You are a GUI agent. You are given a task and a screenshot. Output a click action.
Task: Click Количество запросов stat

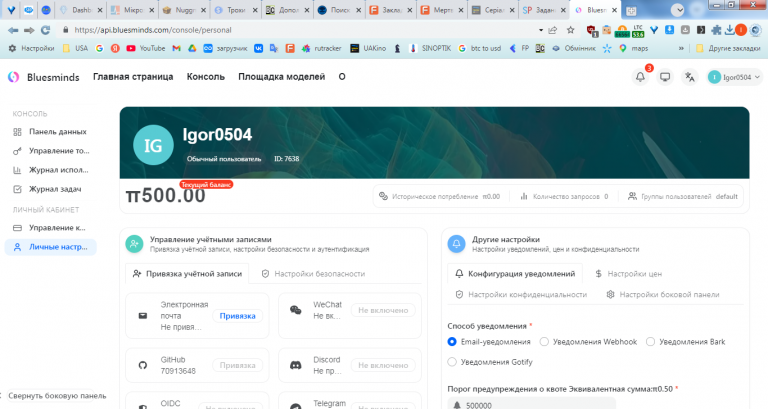(x=564, y=196)
